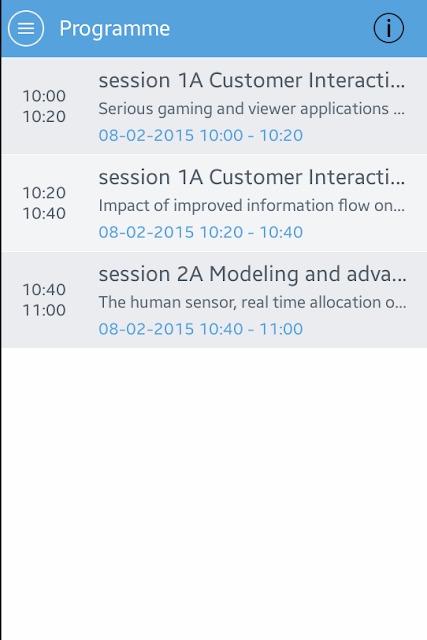
Task: Open session 2A Modeling and advanced title
Action: point(253,273)
